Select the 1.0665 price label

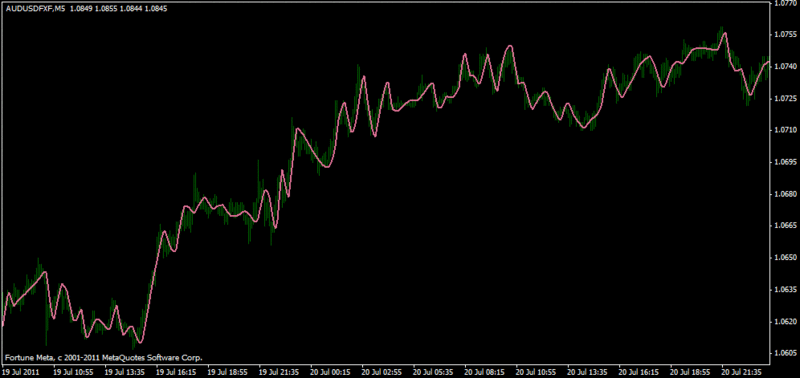coord(786,225)
